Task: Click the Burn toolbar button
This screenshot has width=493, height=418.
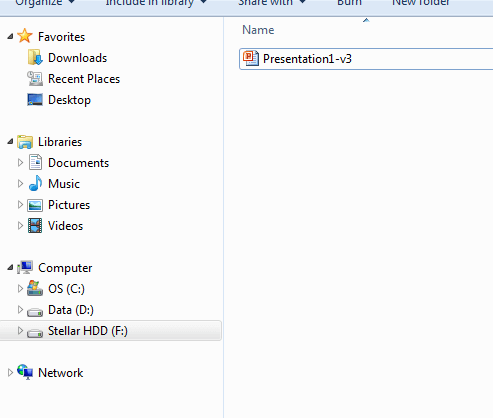Action: 349,3
